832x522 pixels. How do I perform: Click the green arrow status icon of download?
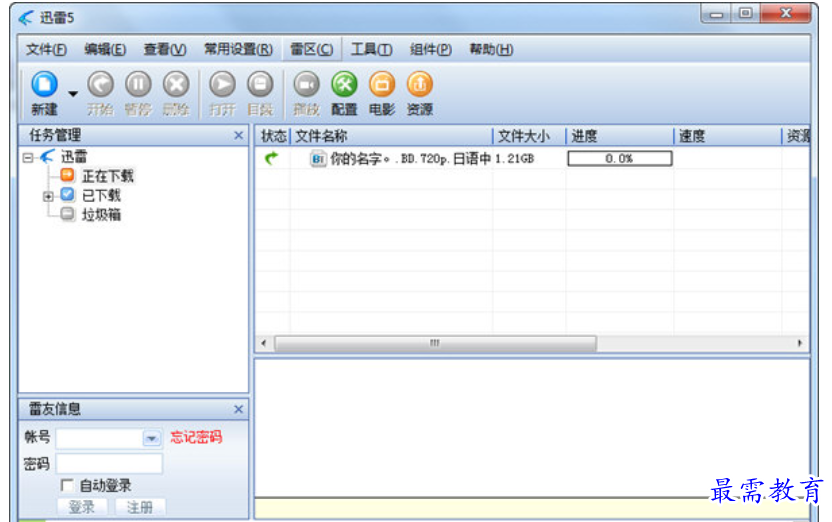tap(272, 158)
